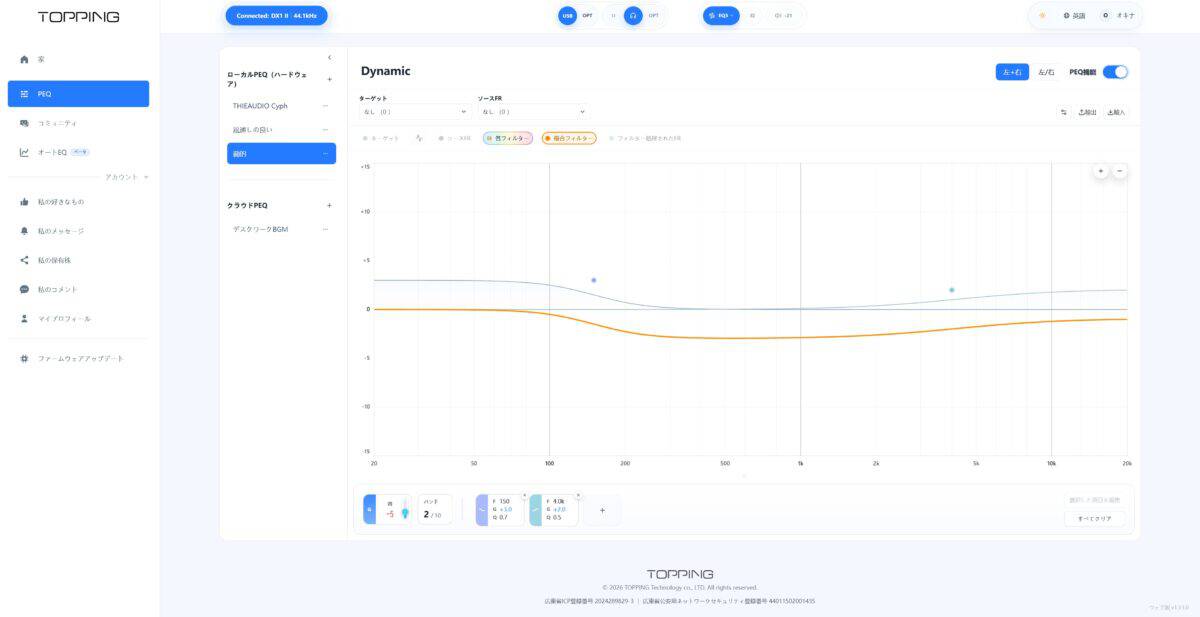Select the THIEAUDIO Cyph preset
1200x617 pixels.
coord(281,105)
